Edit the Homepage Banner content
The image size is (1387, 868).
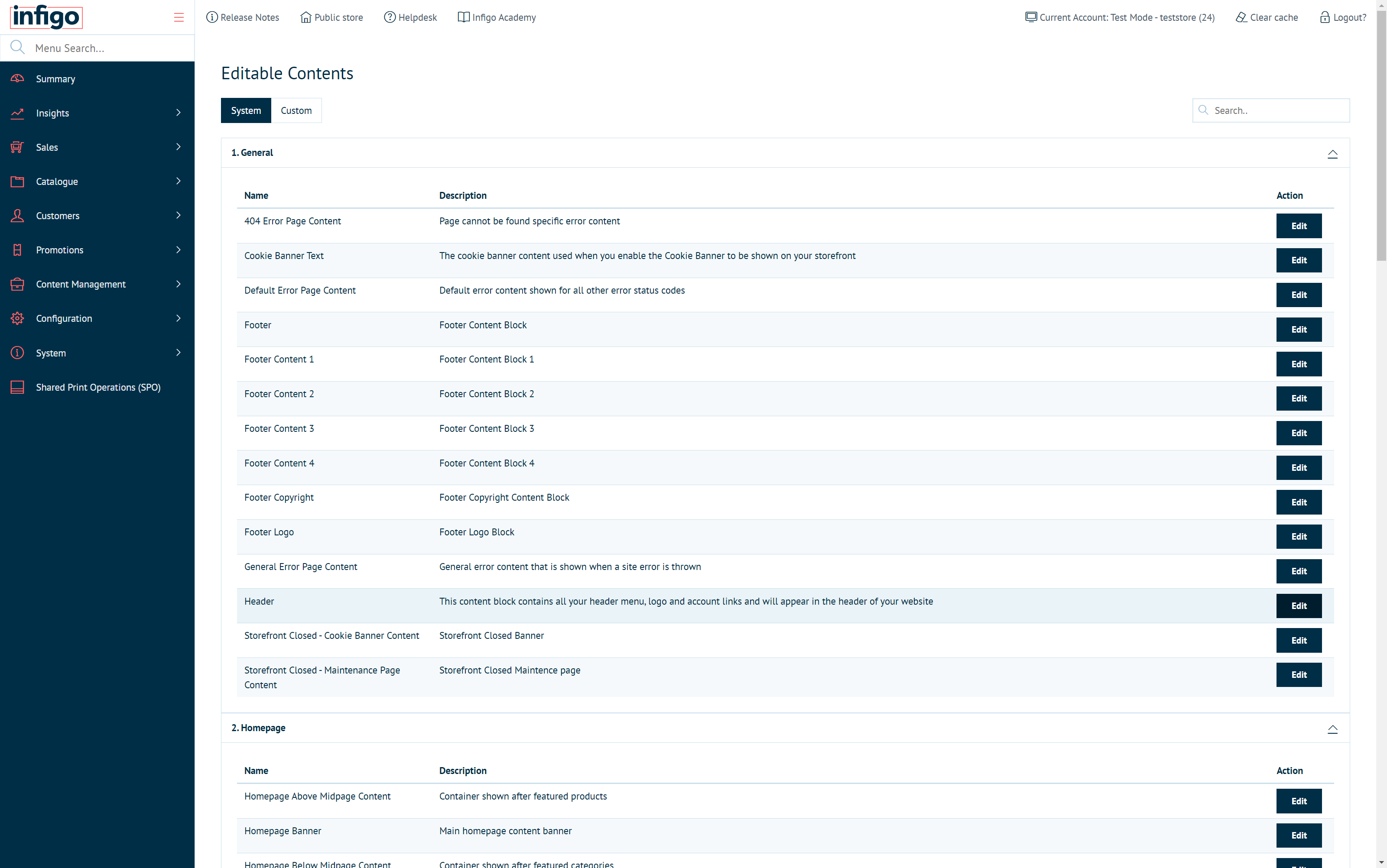(x=1299, y=835)
